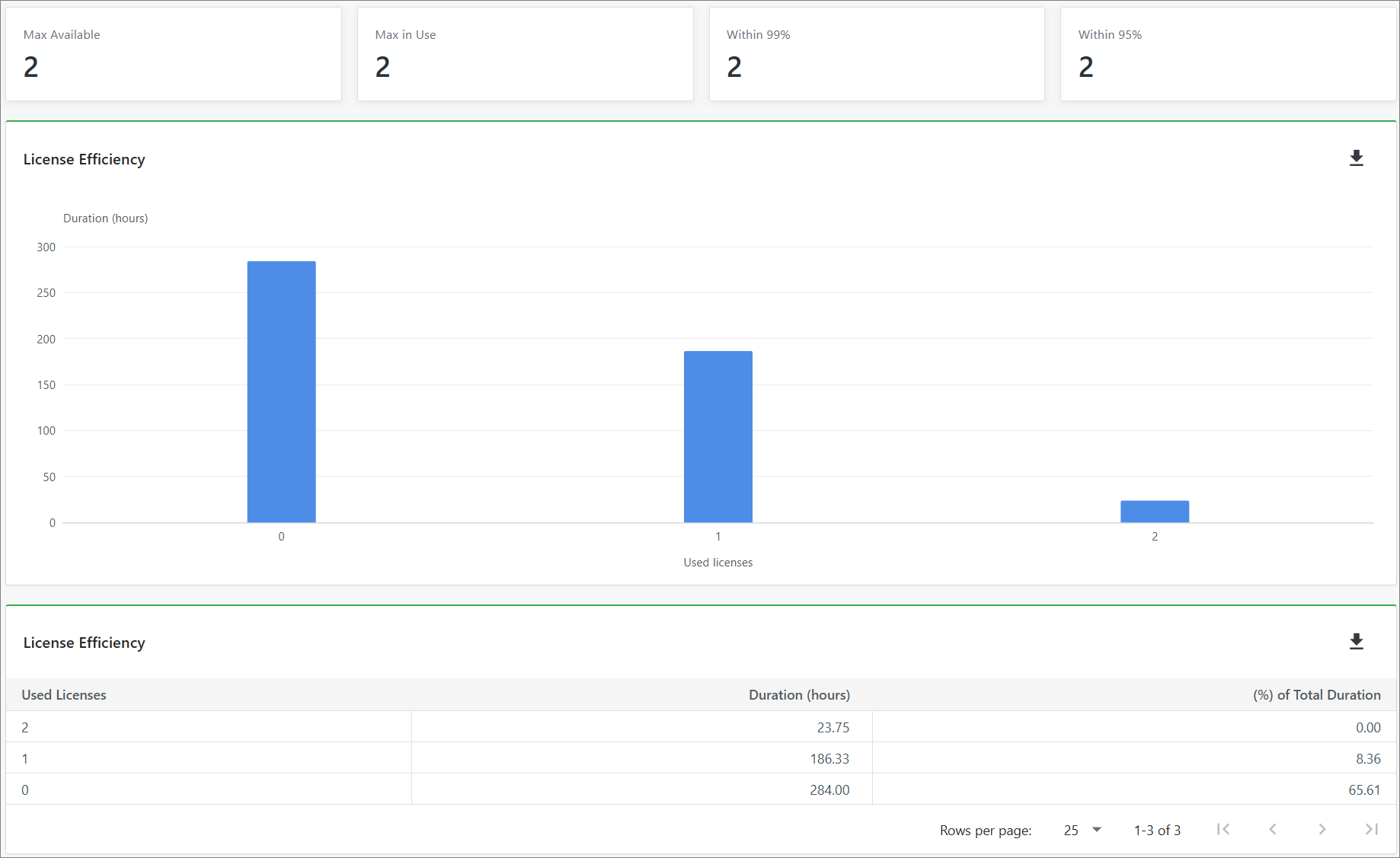Select the Within 95% card
Viewport: 1400px width, 858px height.
click(x=1228, y=54)
